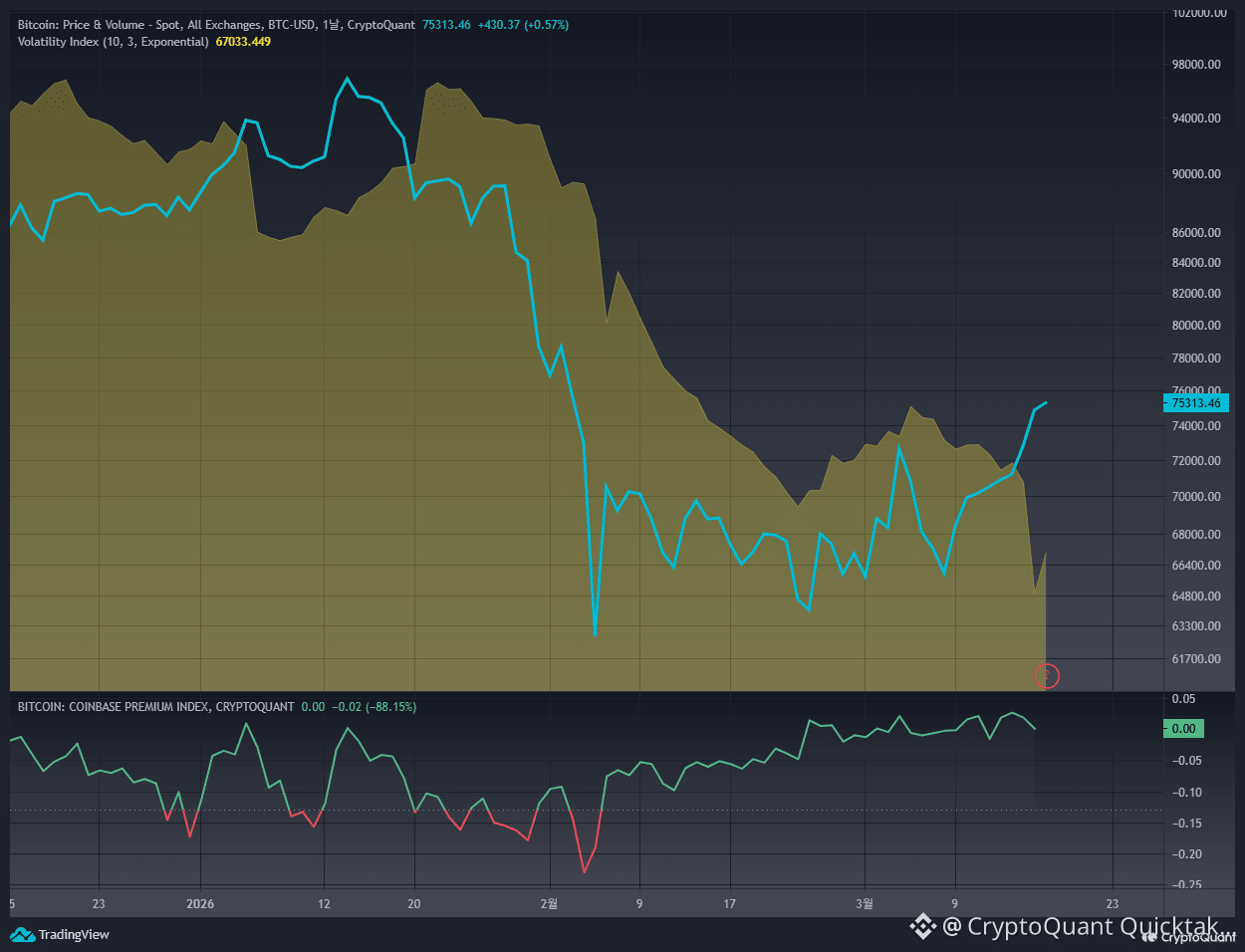1245x952 pixels.
Task: Select the Bitcoin Price & Volume legend title
Action: [x=216, y=25]
